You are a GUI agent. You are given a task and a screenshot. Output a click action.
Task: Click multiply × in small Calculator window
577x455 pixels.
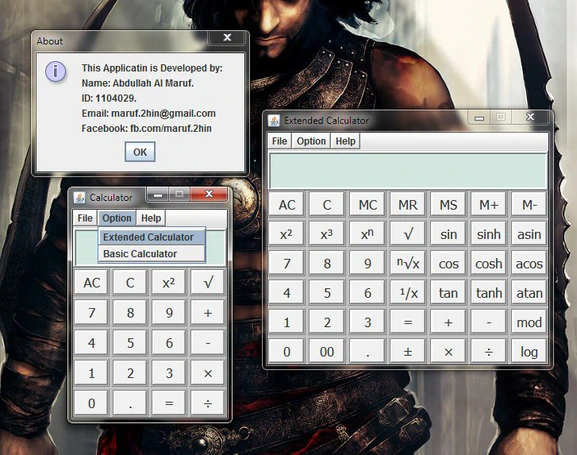pos(208,373)
